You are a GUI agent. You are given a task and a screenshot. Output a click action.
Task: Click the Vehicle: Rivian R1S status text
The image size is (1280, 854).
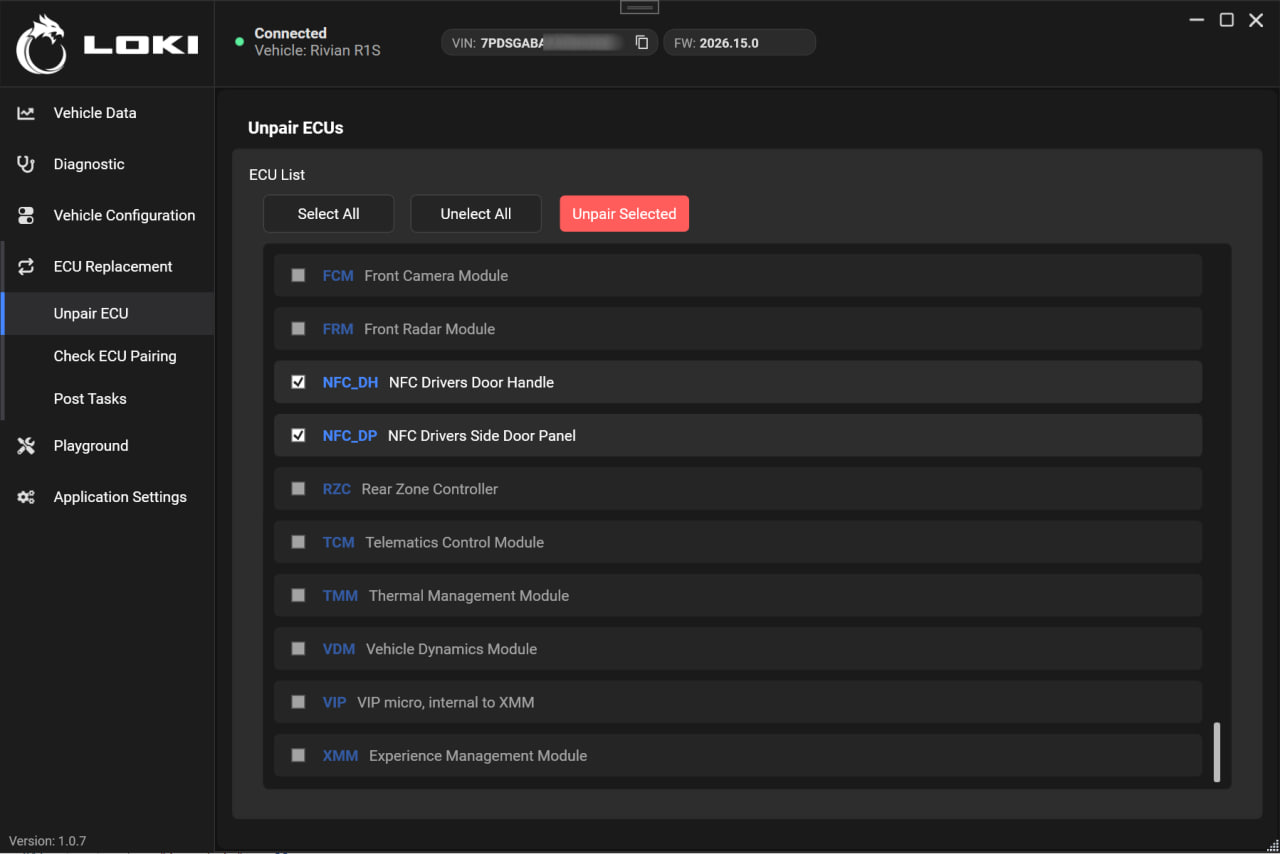(318, 50)
